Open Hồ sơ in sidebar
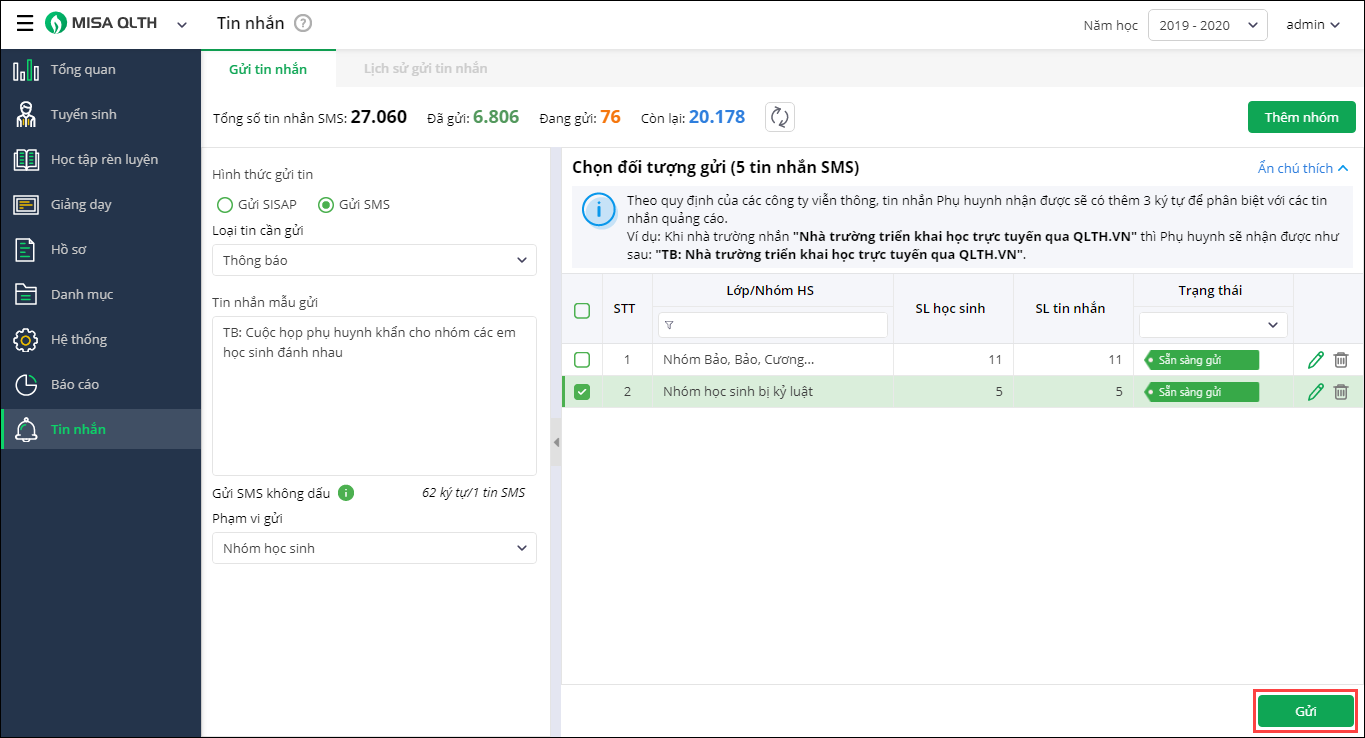The width and height of the screenshot is (1365, 738). [x=101, y=250]
